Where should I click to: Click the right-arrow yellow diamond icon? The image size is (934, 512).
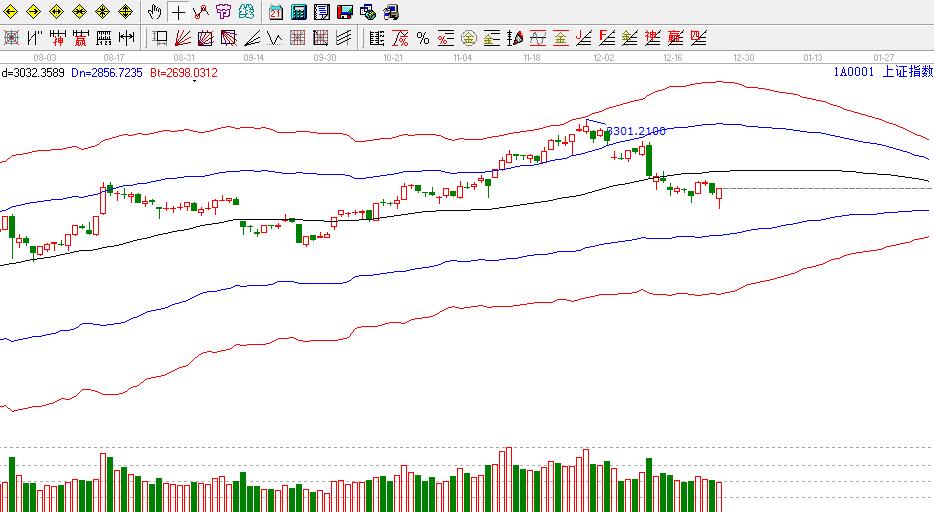tap(34, 12)
